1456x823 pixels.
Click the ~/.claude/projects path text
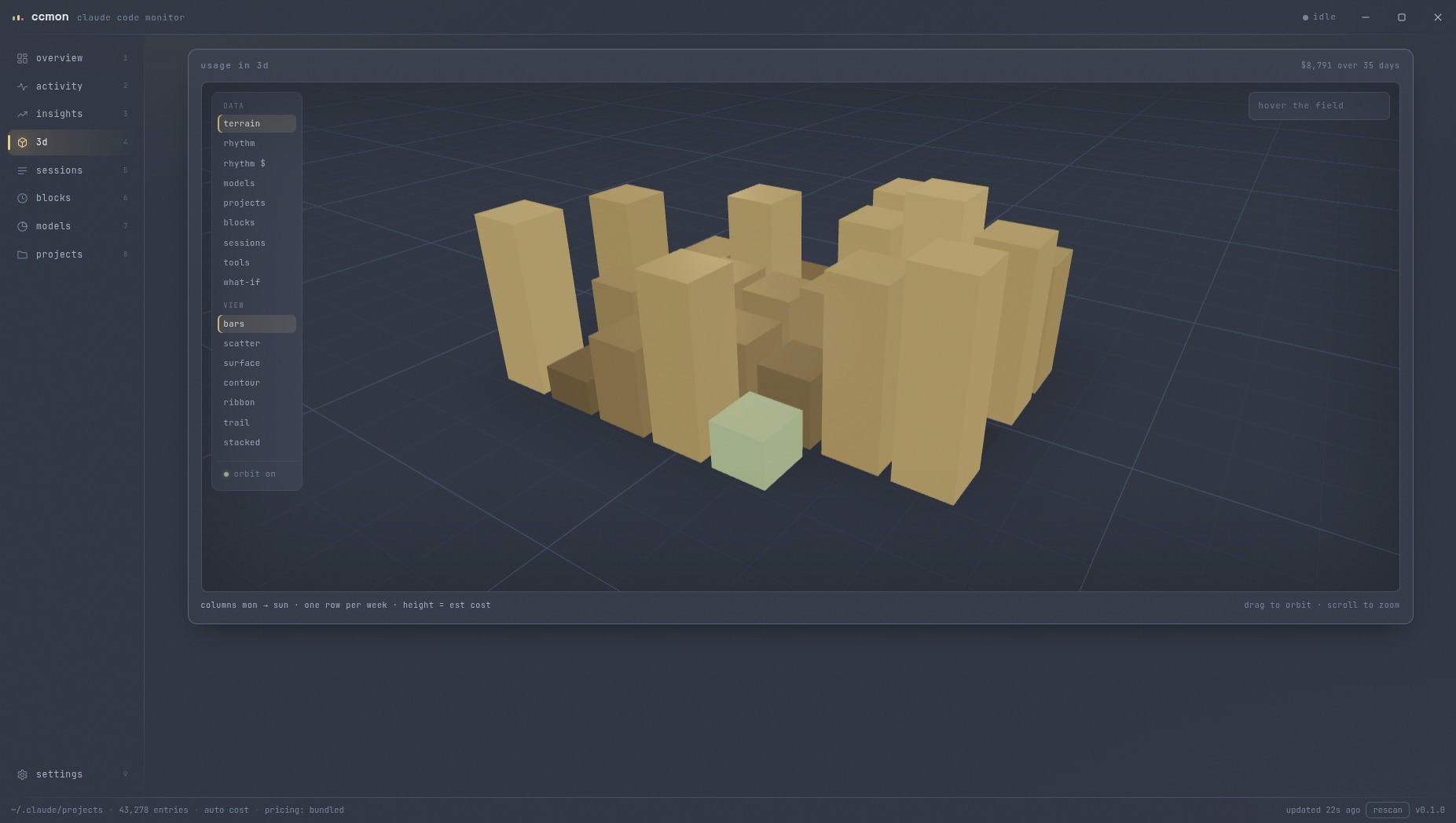[57, 810]
